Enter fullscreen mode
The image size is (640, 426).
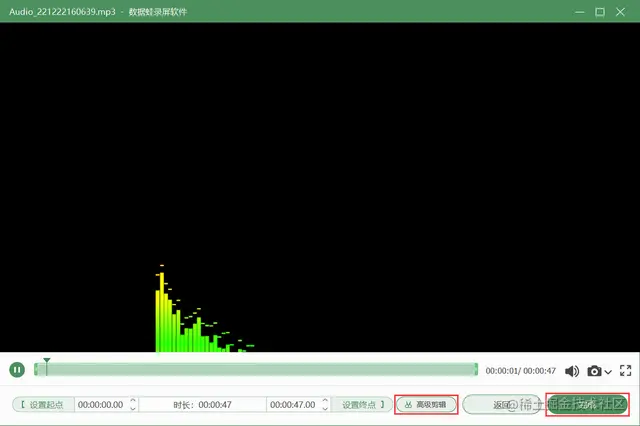click(x=625, y=371)
